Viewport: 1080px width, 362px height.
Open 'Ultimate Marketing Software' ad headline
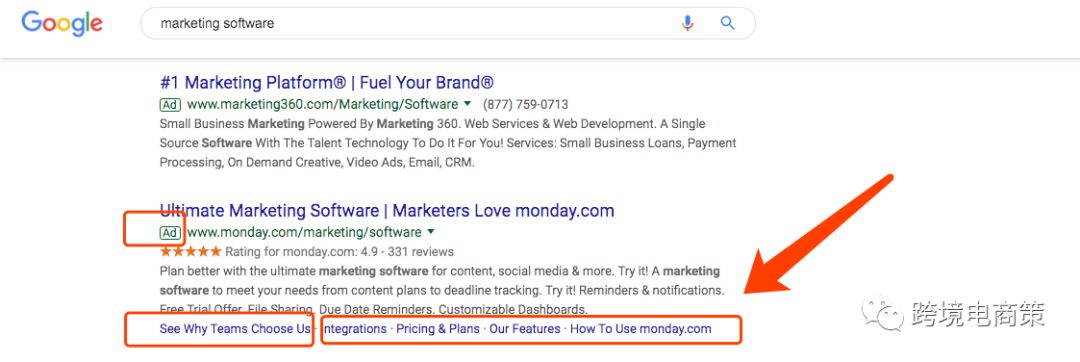click(x=387, y=210)
